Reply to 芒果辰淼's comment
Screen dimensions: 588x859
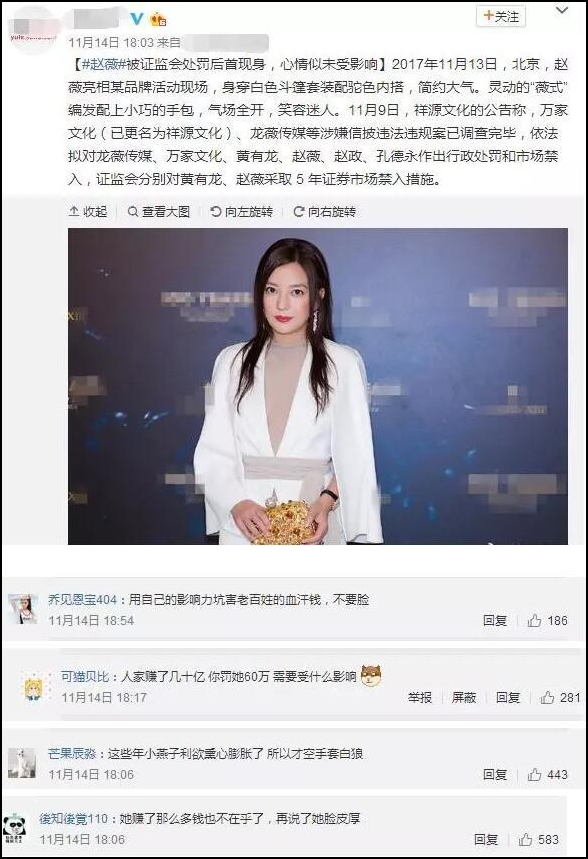coord(495,775)
